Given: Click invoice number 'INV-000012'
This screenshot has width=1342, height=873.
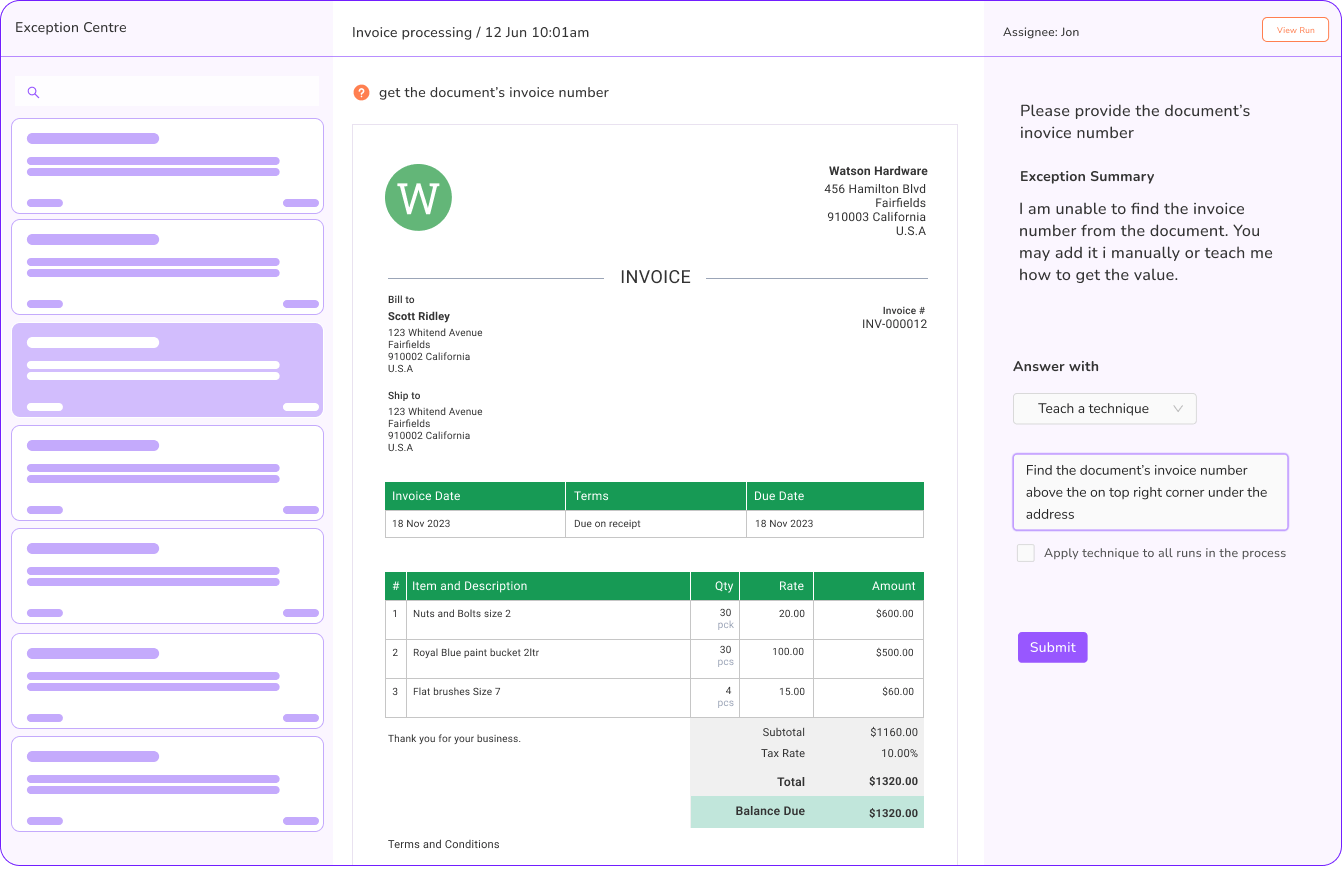Looking at the screenshot, I should tap(894, 324).
